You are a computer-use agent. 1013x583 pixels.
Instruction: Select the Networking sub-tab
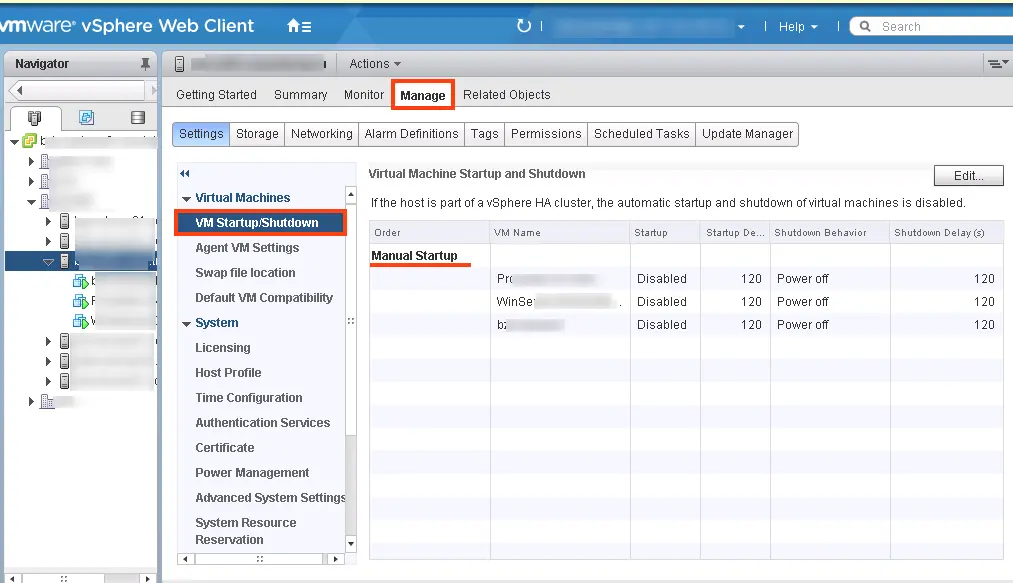click(x=322, y=134)
